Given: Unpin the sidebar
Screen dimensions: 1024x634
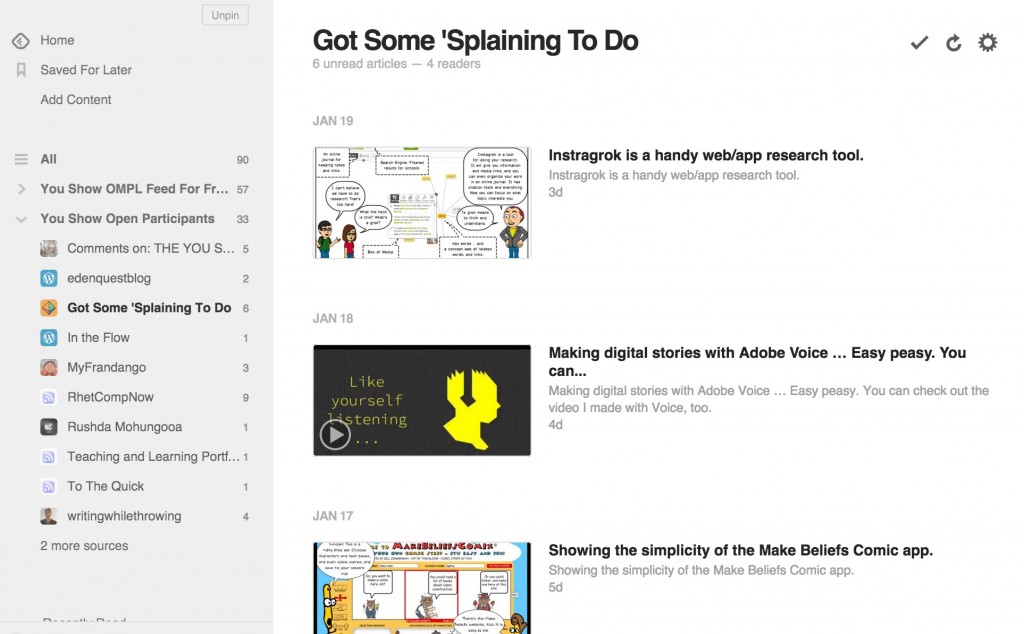Looking at the screenshot, I should [x=225, y=15].
